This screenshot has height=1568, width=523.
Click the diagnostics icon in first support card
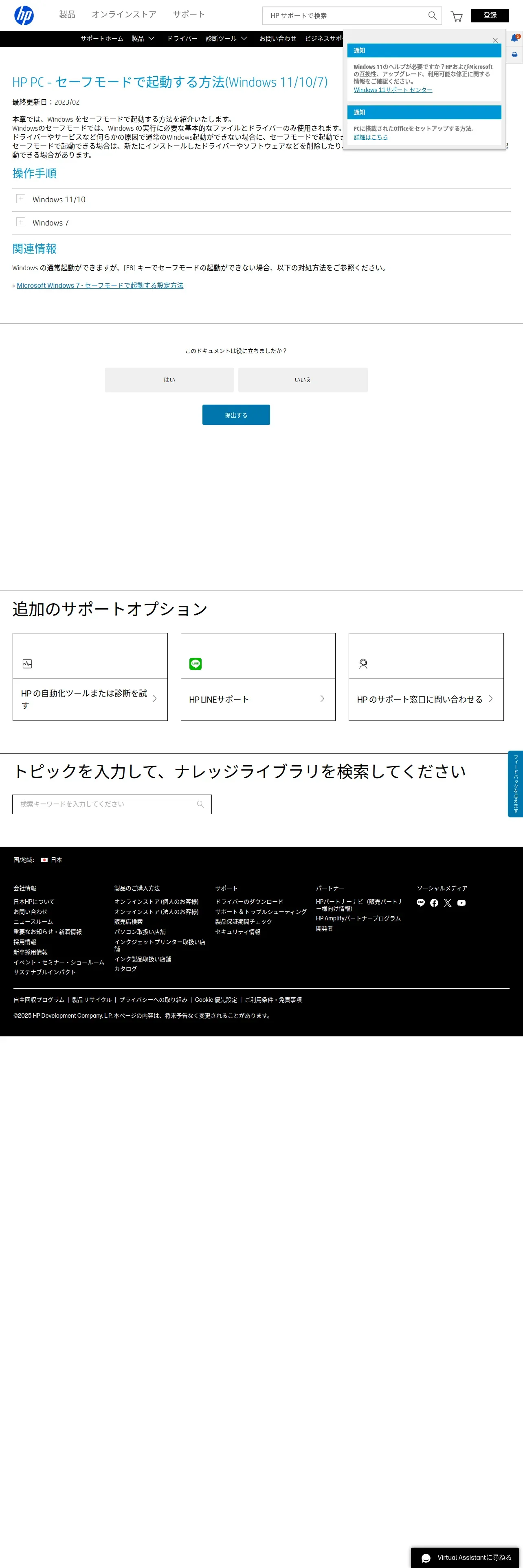(27, 664)
